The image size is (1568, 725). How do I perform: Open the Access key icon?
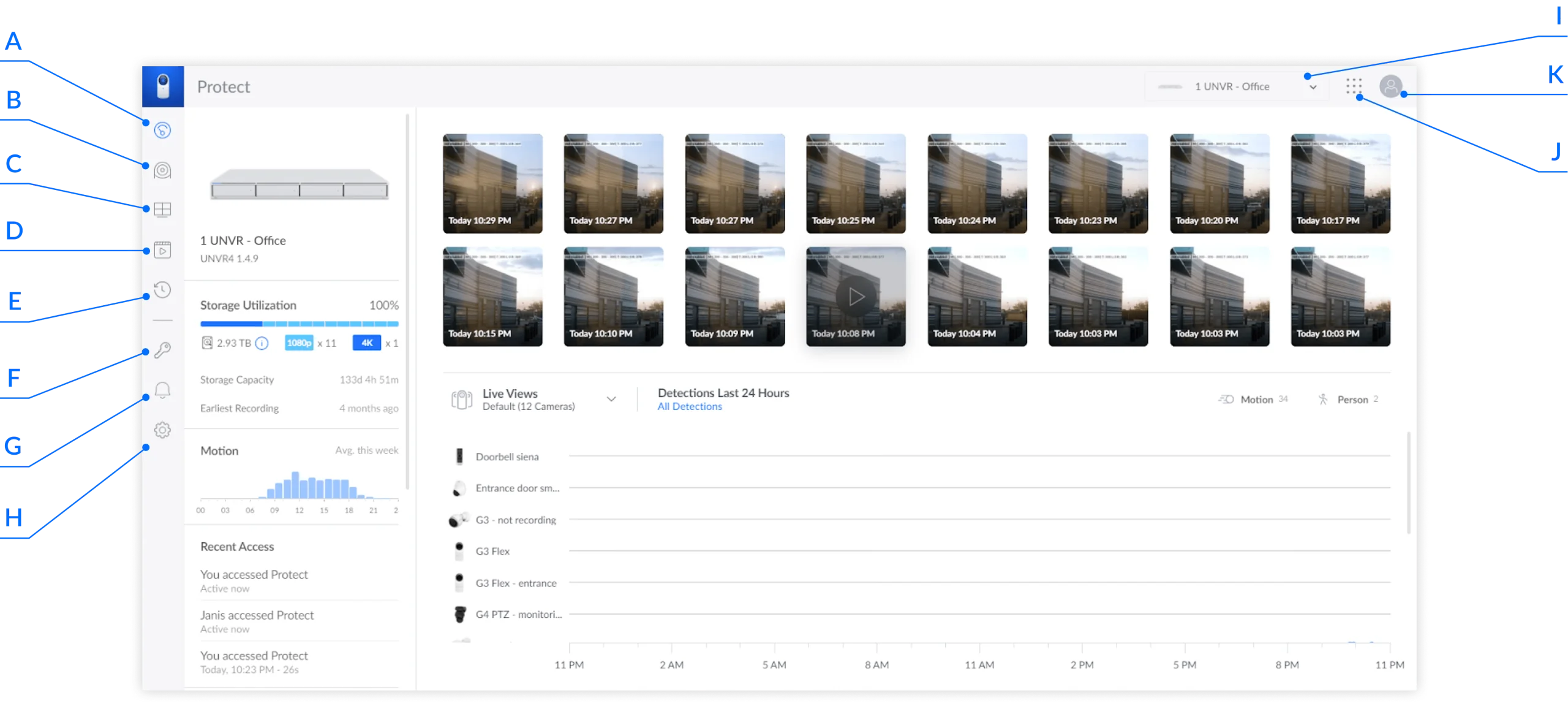coord(162,350)
